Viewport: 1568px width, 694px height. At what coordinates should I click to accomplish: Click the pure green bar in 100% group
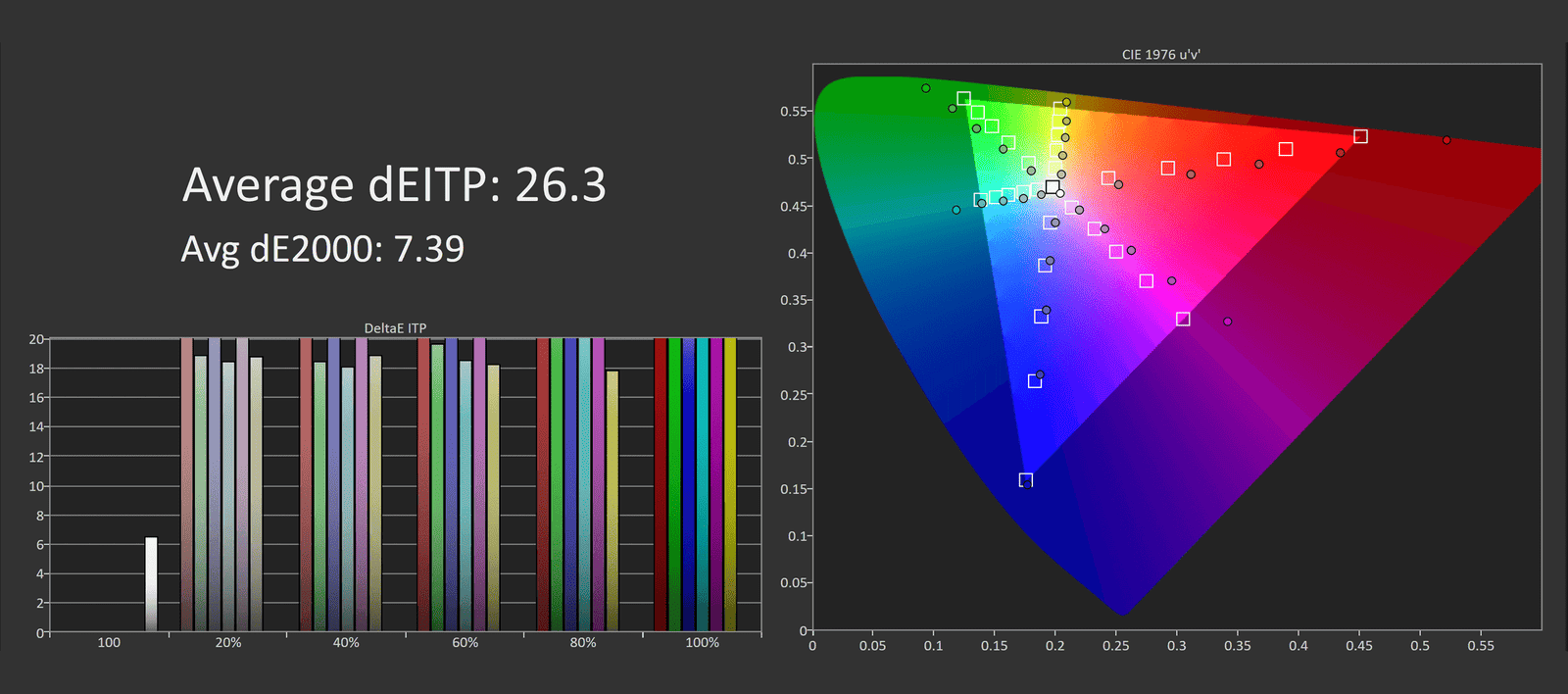click(x=674, y=485)
